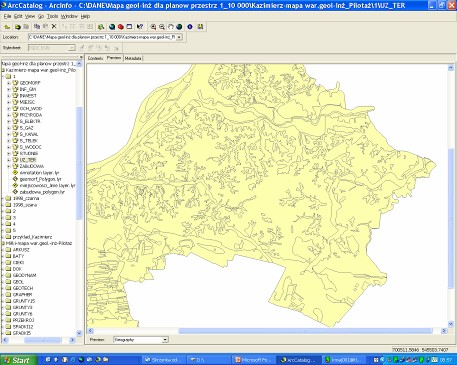Image resolution: width=457 pixels, height=365 pixels.
Task: Select the Annotation layer.lyr file
Action: point(39,173)
